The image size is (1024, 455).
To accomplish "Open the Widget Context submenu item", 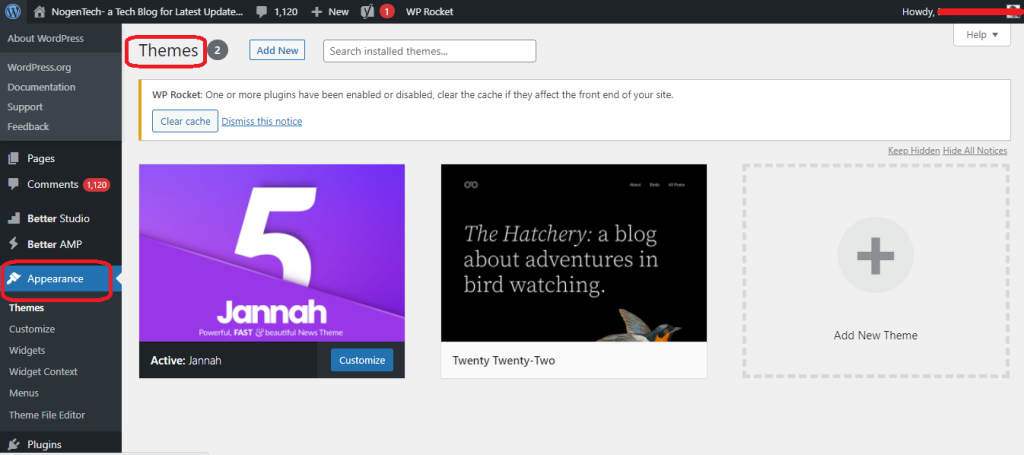I will pos(43,371).
